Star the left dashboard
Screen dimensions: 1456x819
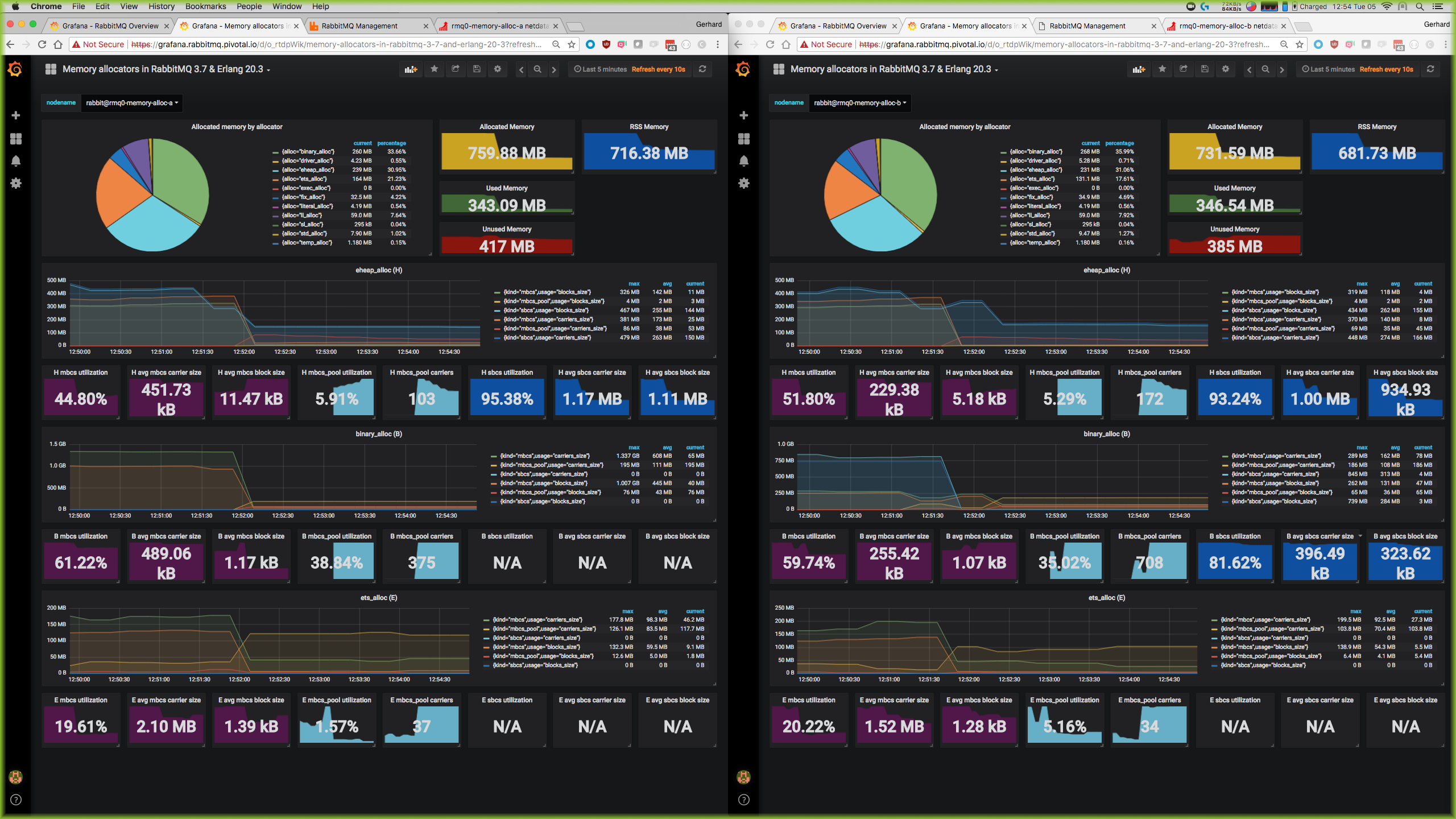435,69
